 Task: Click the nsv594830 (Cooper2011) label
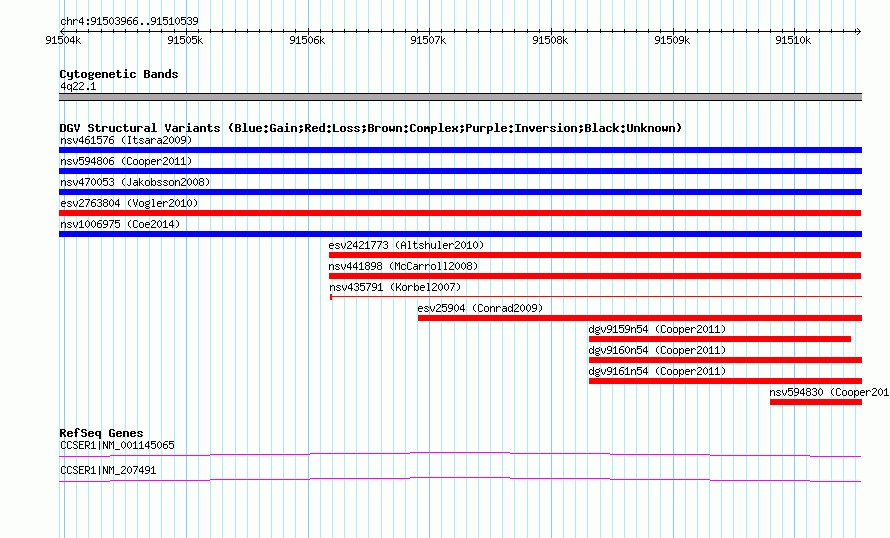pos(829,392)
